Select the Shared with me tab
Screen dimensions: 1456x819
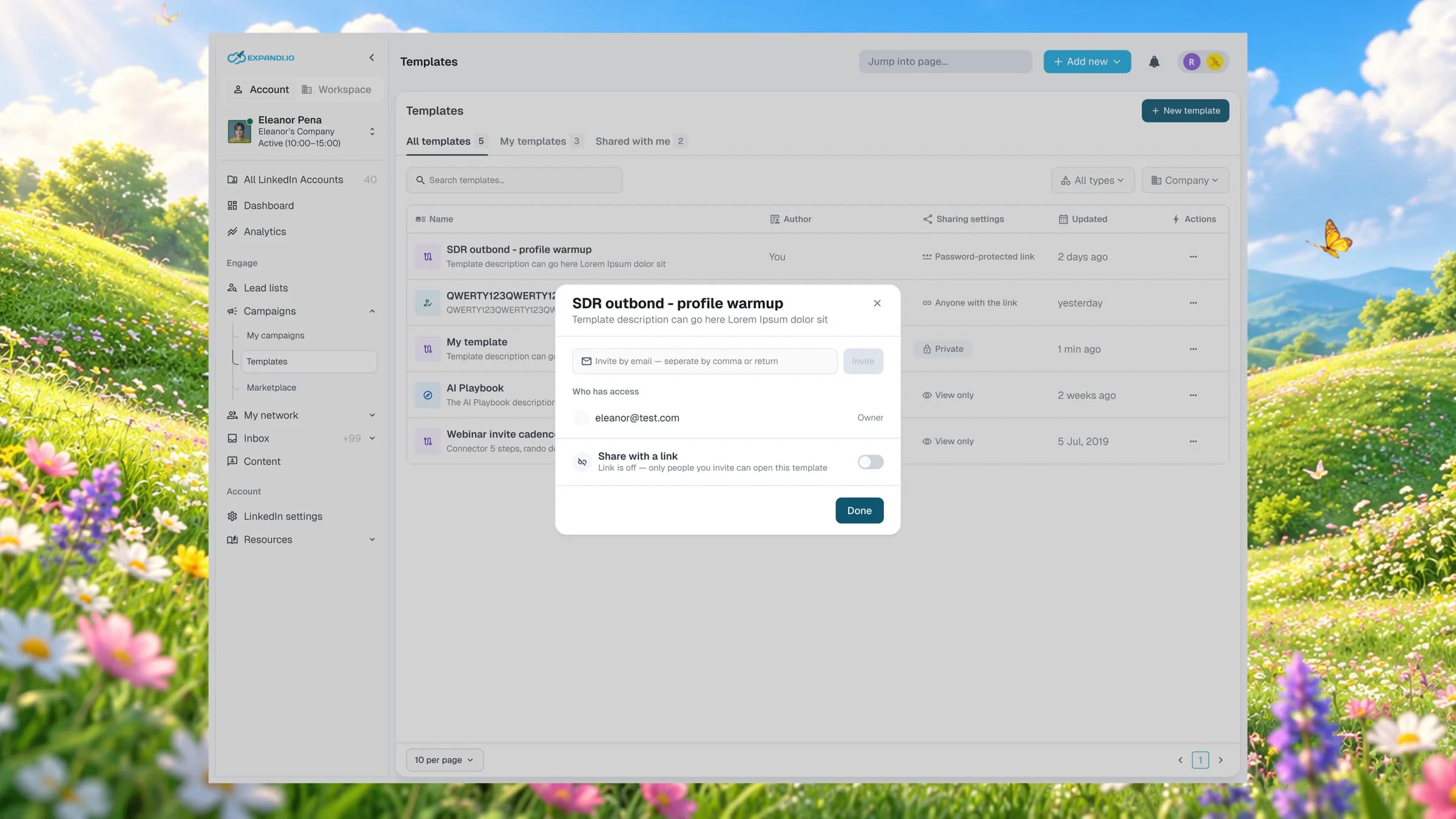(x=641, y=141)
